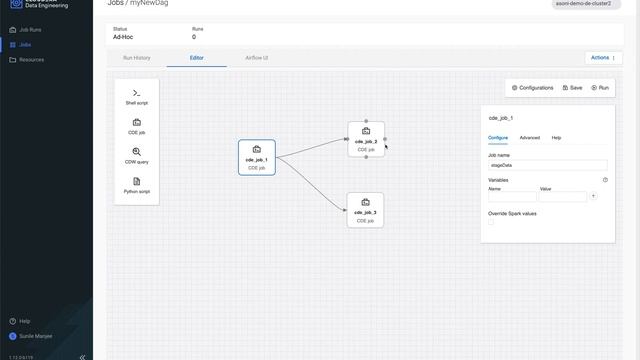Image resolution: width=640 pixels, height=360 pixels.
Task: Open the Configure tab in job panel
Action: point(498,138)
